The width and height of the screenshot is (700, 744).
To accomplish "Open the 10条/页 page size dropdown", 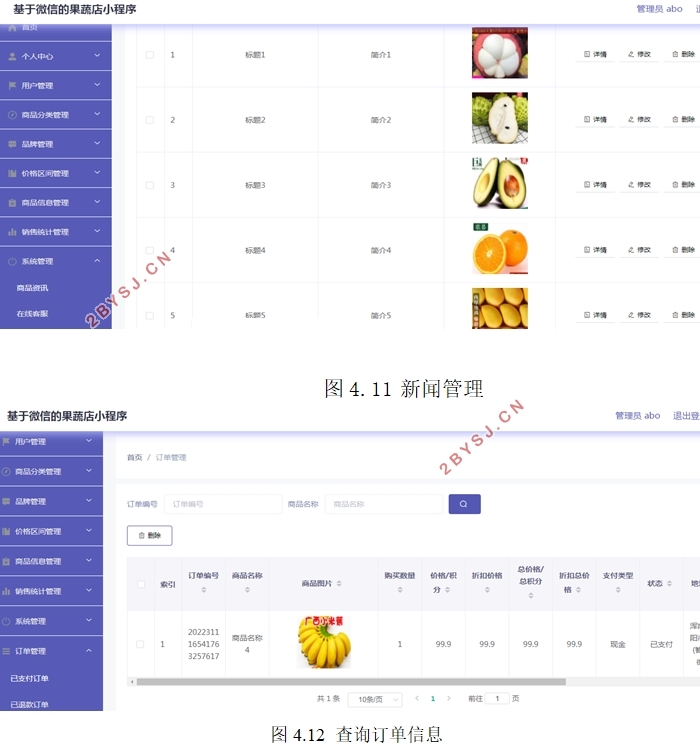I will [375, 699].
